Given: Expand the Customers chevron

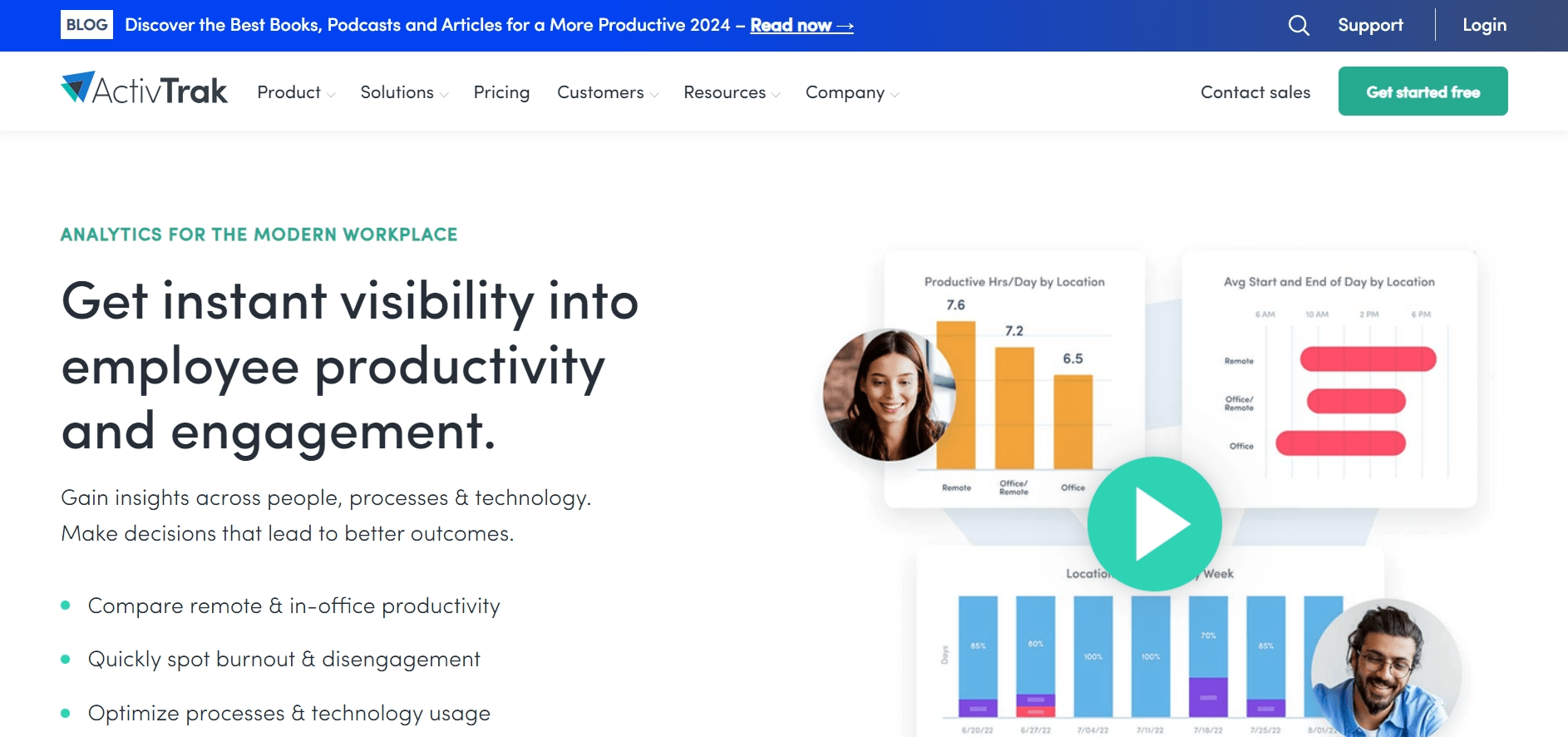Looking at the screenshot, I should tap(654, 95).
